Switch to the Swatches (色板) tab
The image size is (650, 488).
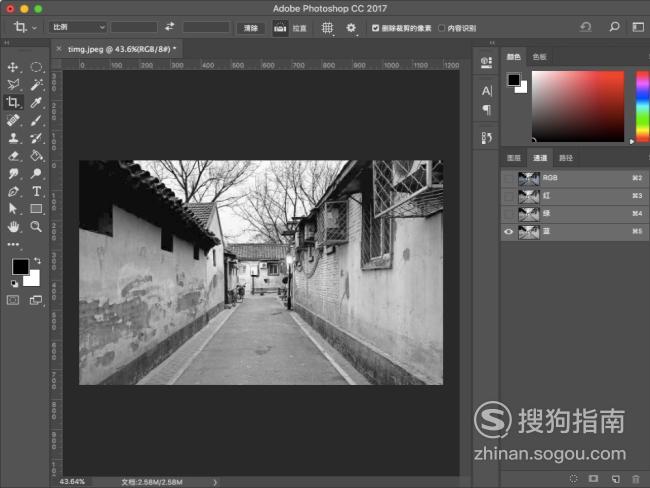[539, 57]
